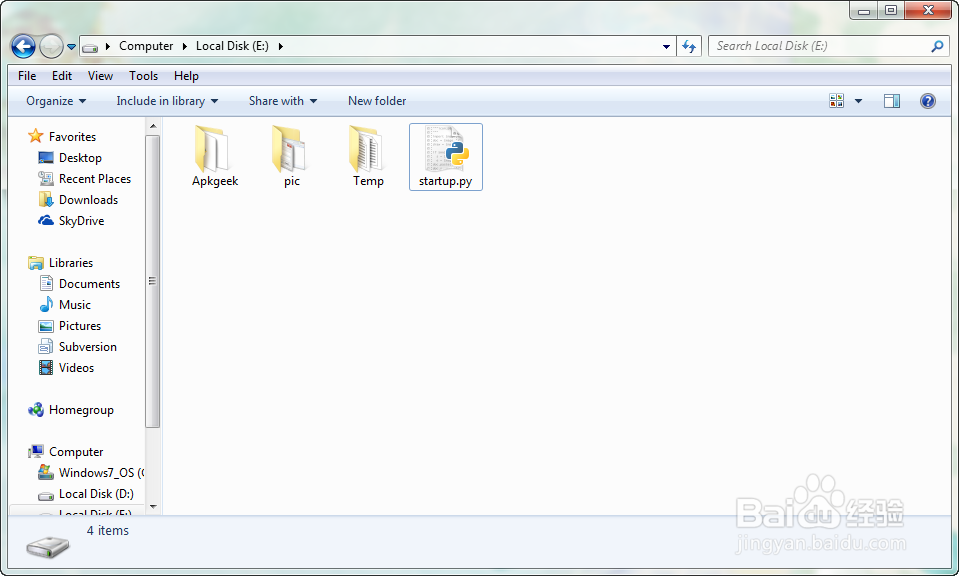Open the Share with dropdown
Image resolution: width=959 pixels, height=576 pixels.
point(283,101)
